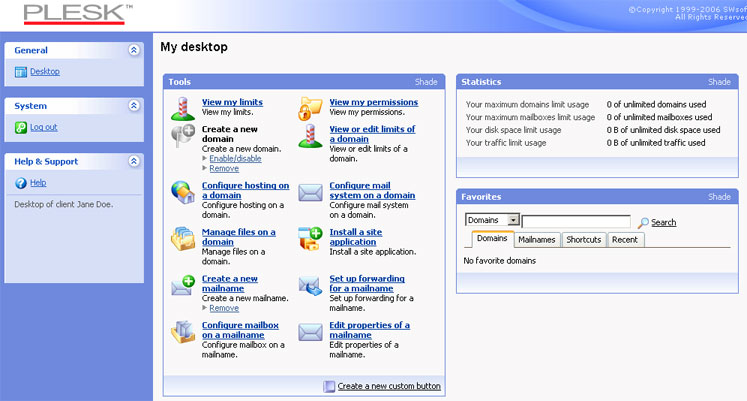This screenshot has height=401, width=747.
Task: Focus the Favorites search text field
Action: (x=576, y=221)
